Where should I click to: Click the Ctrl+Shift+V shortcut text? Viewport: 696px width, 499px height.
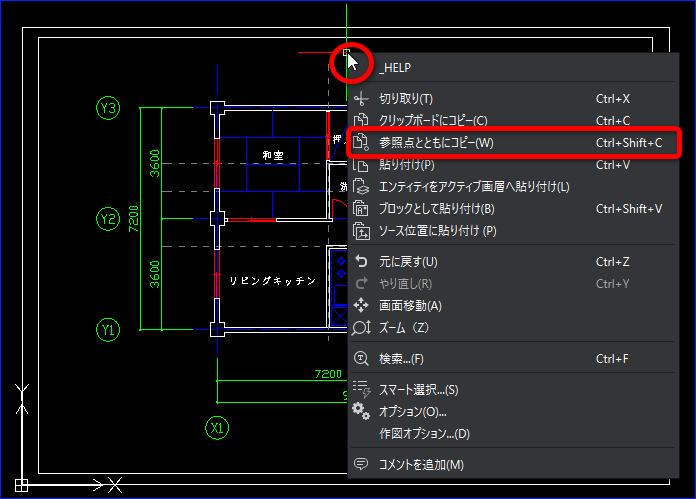[629, 209]
